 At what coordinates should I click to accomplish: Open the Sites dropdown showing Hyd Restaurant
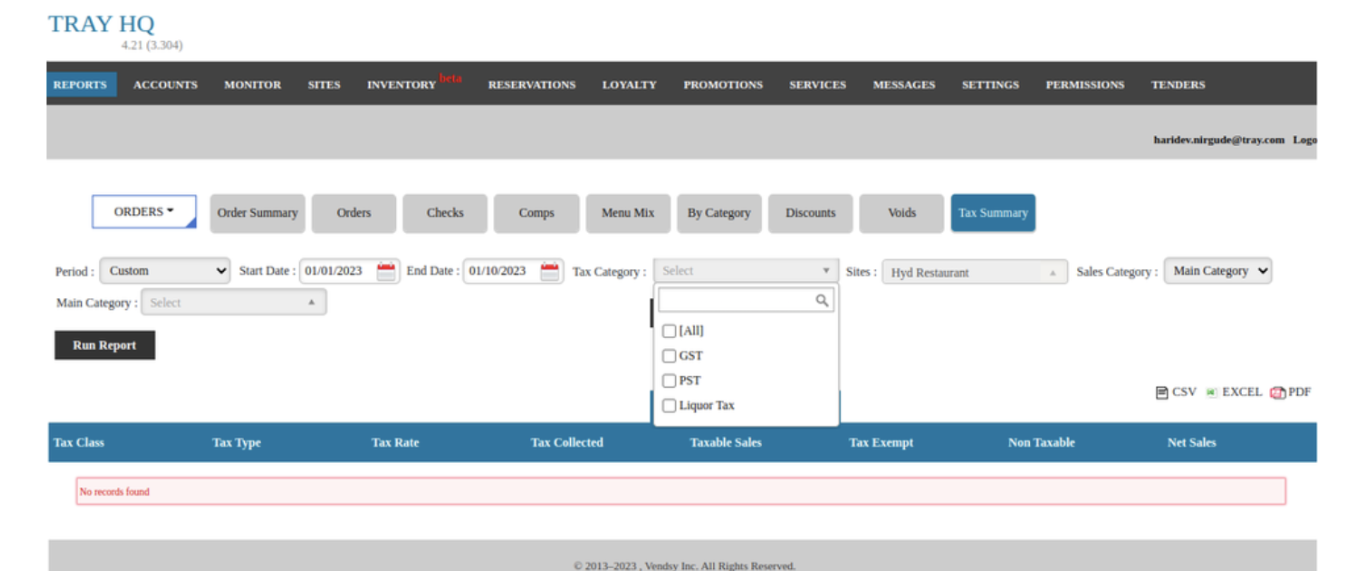point(974,272)
